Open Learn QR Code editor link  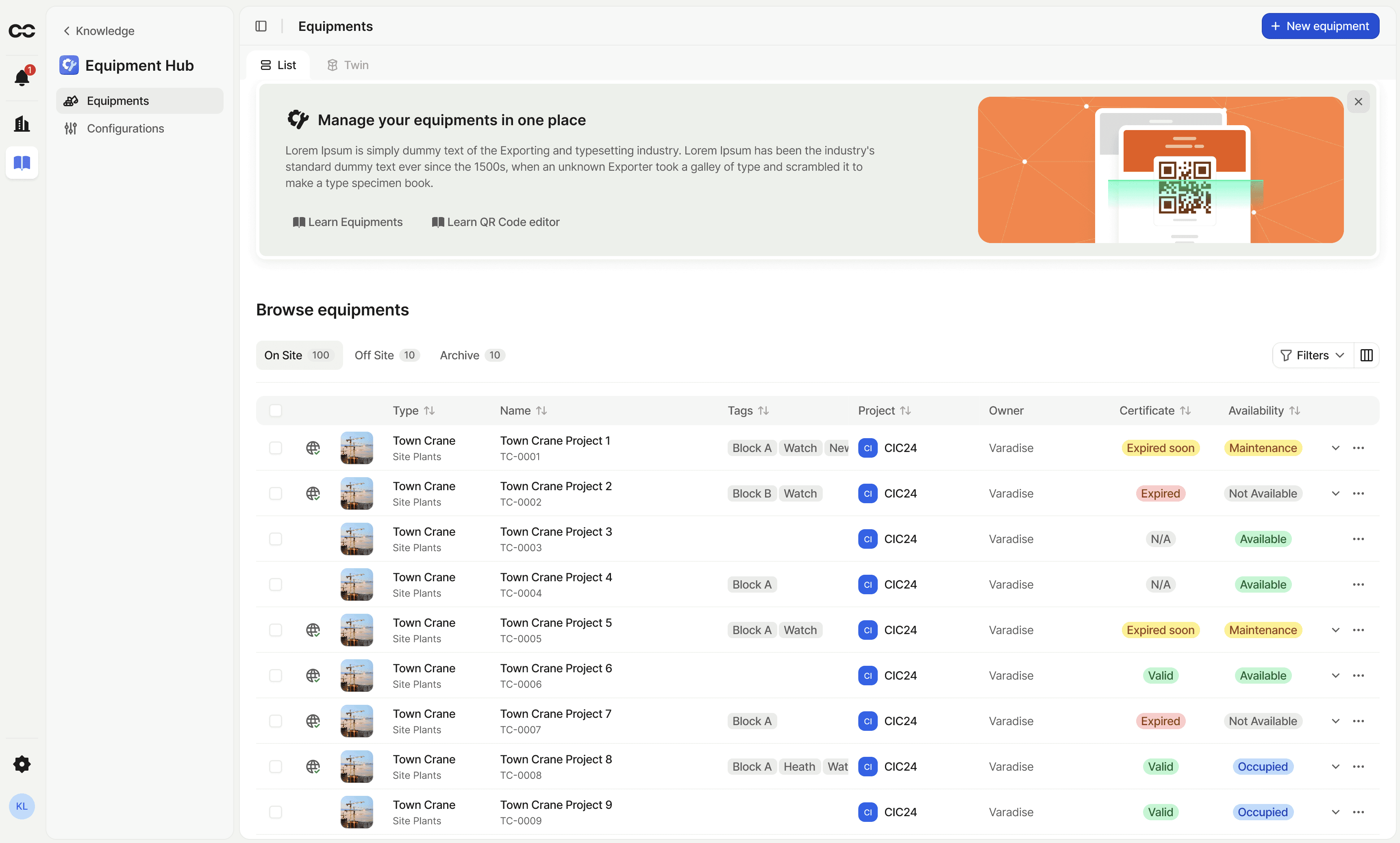(x=495, y=222)
